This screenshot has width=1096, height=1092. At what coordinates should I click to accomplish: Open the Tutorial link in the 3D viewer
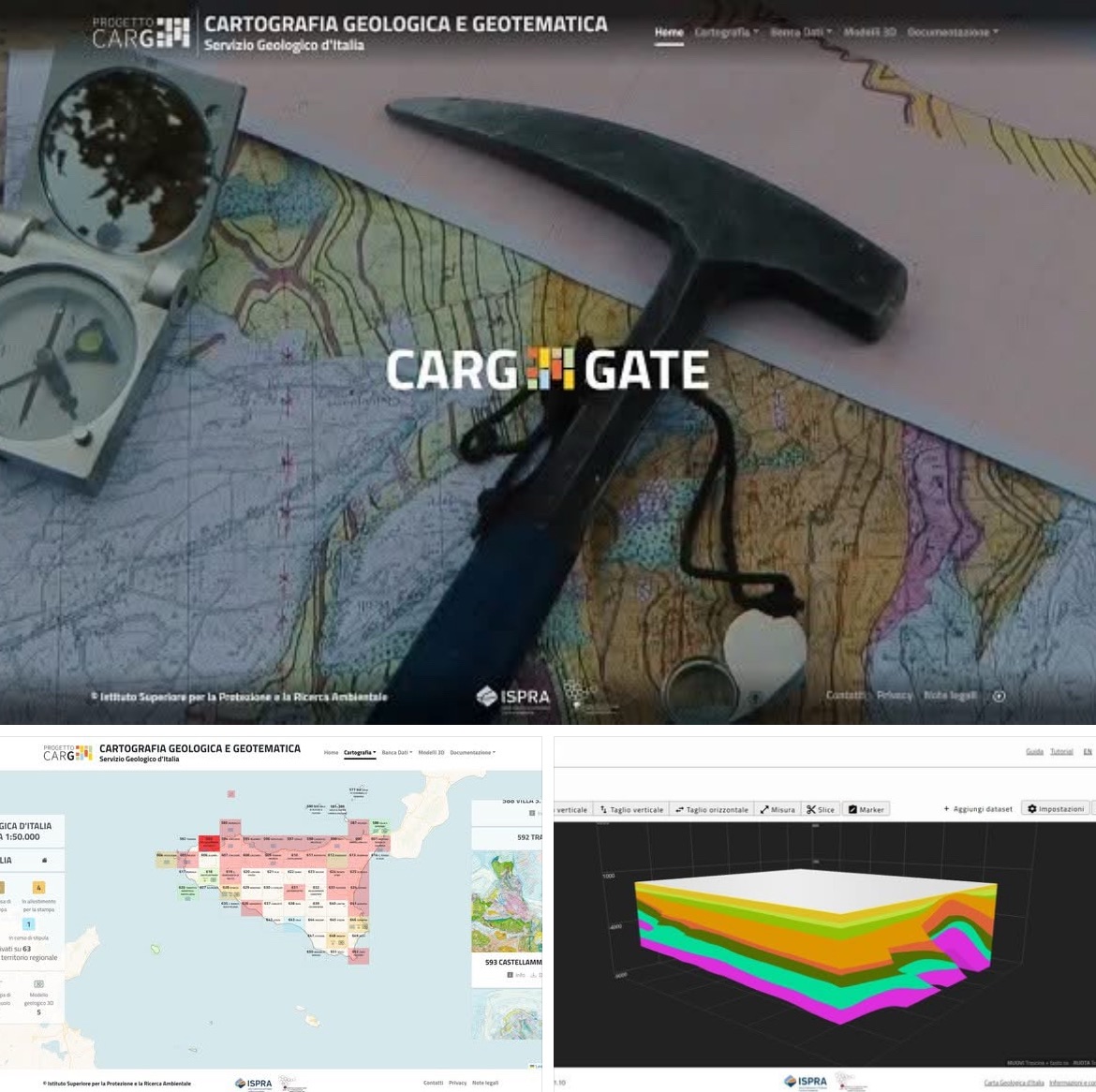click(x=1061, y=752)
